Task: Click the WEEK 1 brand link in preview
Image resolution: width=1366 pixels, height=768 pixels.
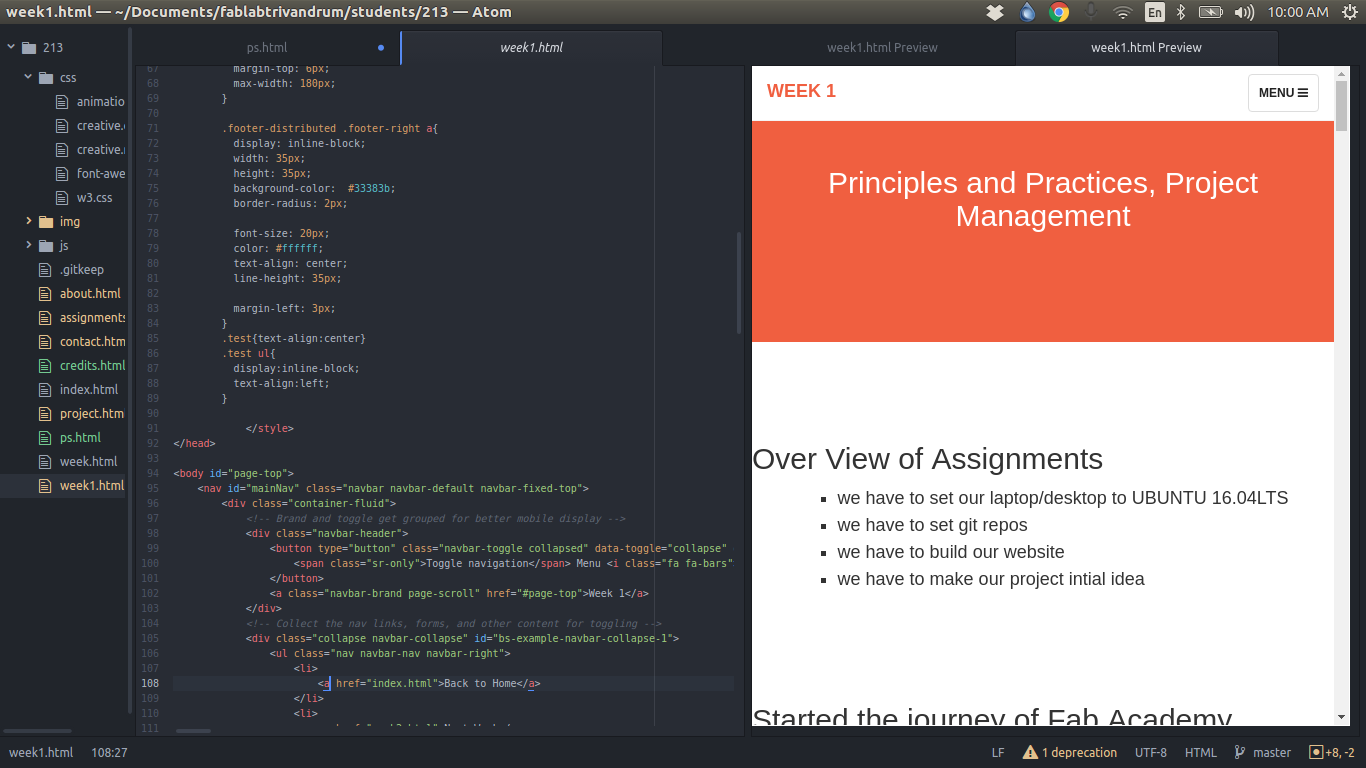Action: [x=801, y=91]
